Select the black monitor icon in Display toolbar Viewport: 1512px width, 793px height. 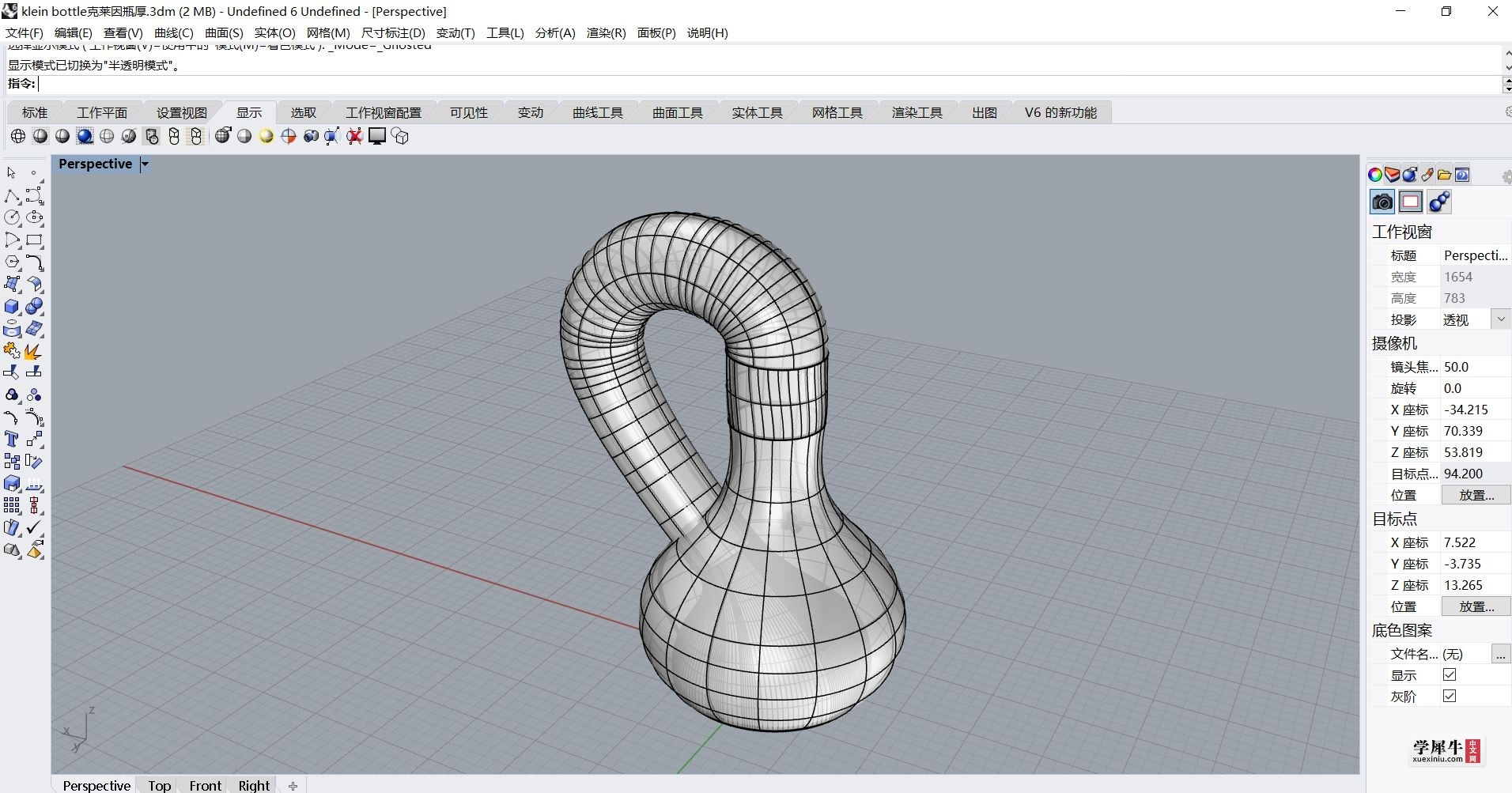(377, 136)
